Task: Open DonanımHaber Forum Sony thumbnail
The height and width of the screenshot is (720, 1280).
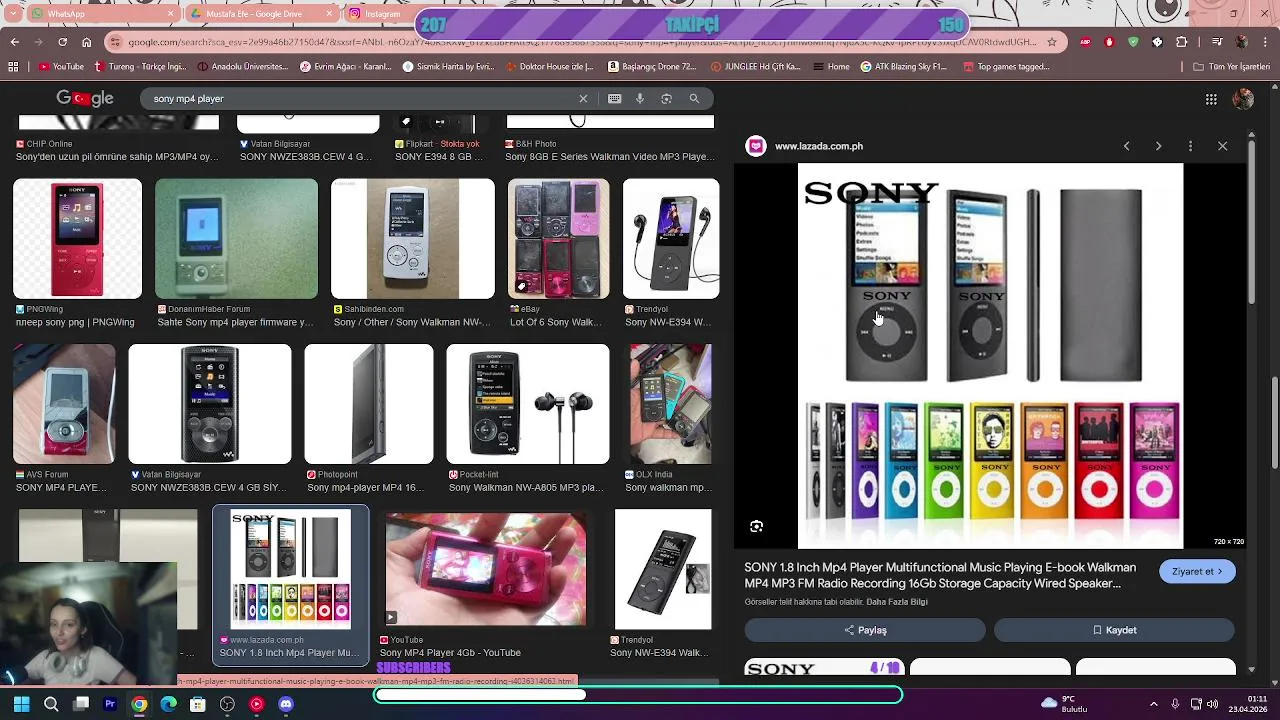Action: 236,239
